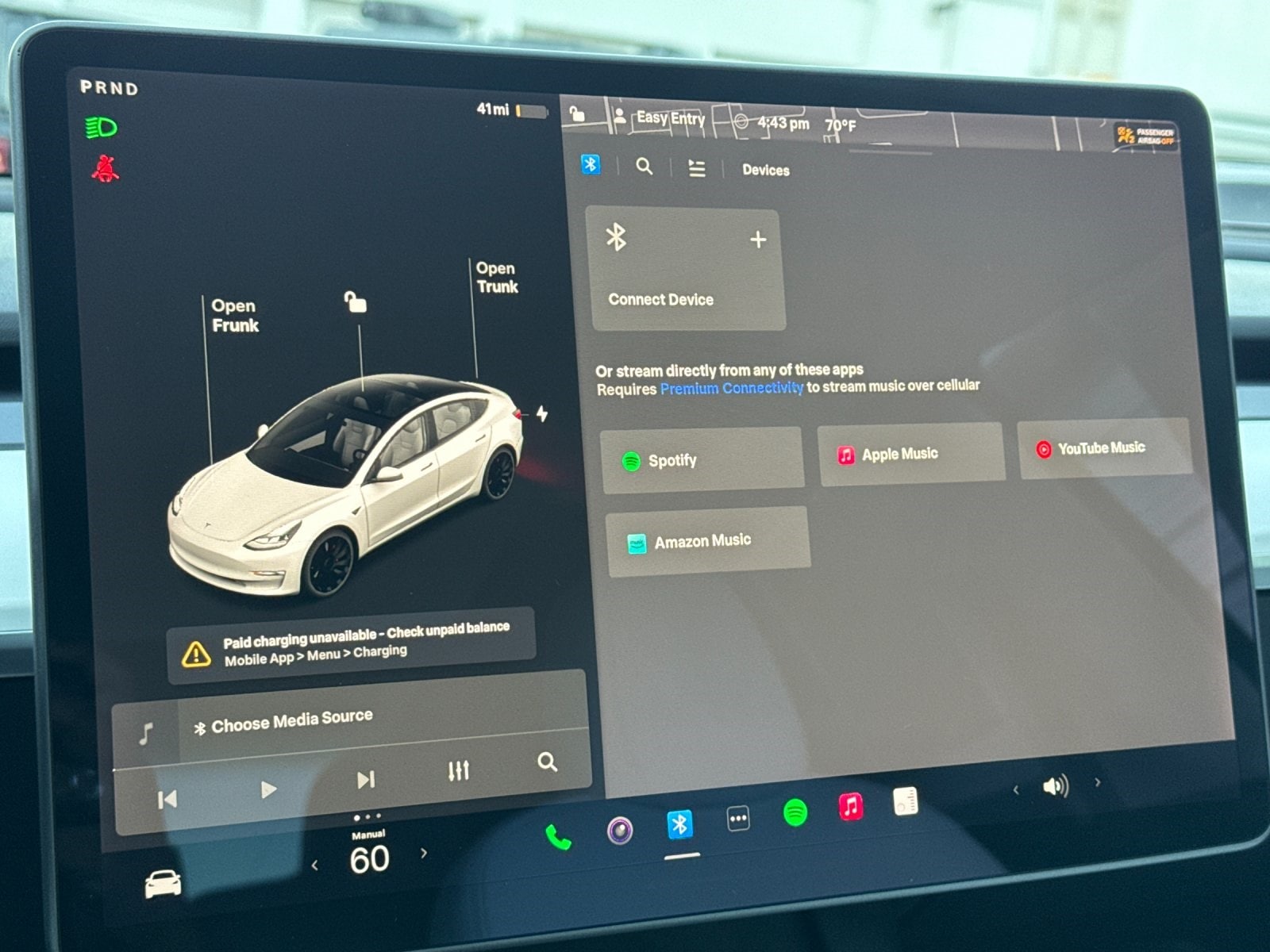Tap the car controls icon
1270x952 pixels.
coord(163,884)
